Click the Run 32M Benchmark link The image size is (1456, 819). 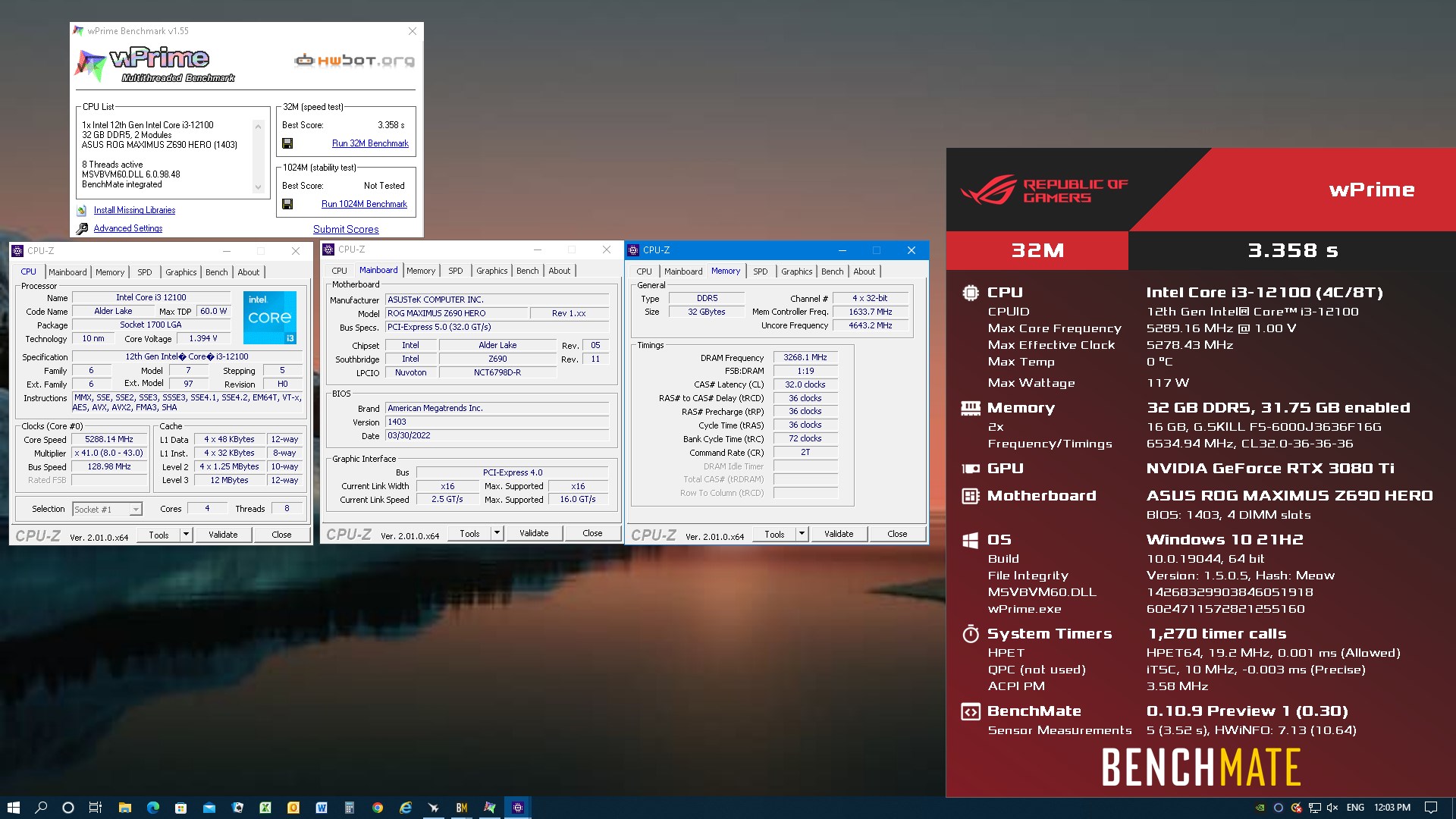(370, 143)
